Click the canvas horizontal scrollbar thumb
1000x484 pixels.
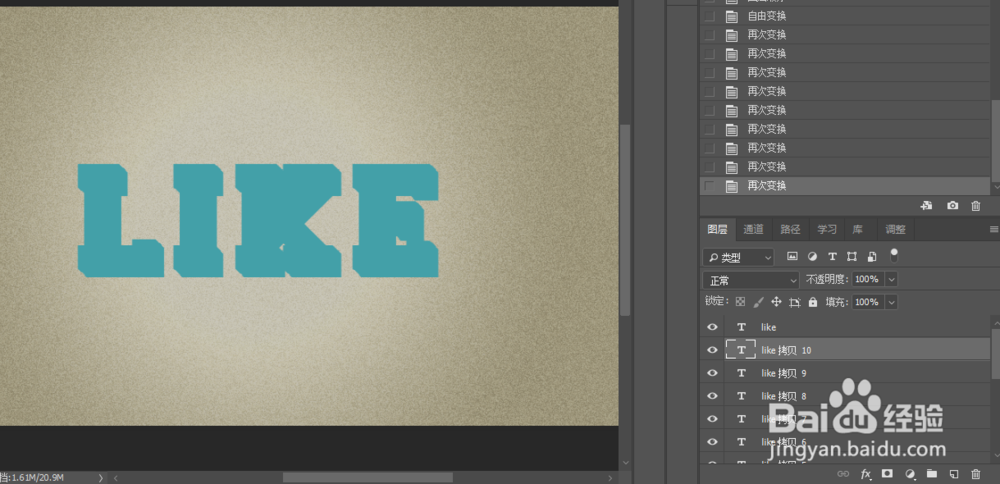point(367,477)
